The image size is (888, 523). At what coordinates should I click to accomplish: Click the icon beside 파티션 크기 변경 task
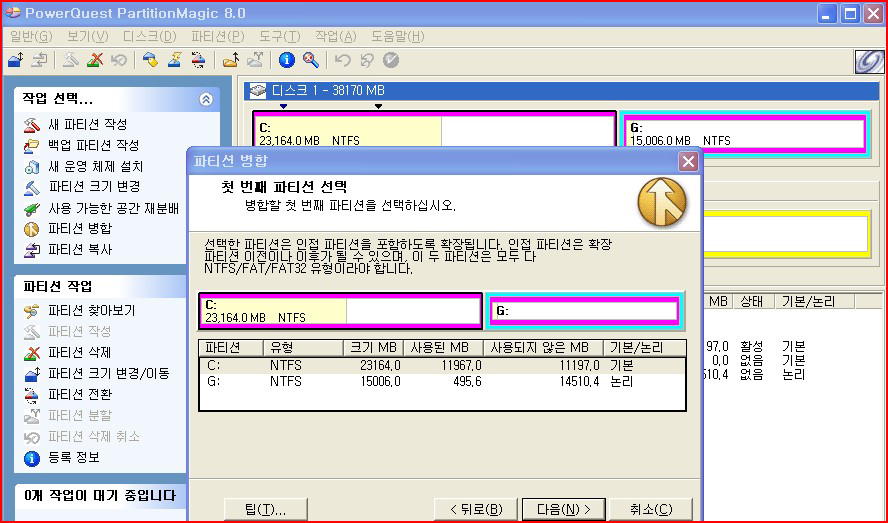pyautogui.click(x=32, y=187)
